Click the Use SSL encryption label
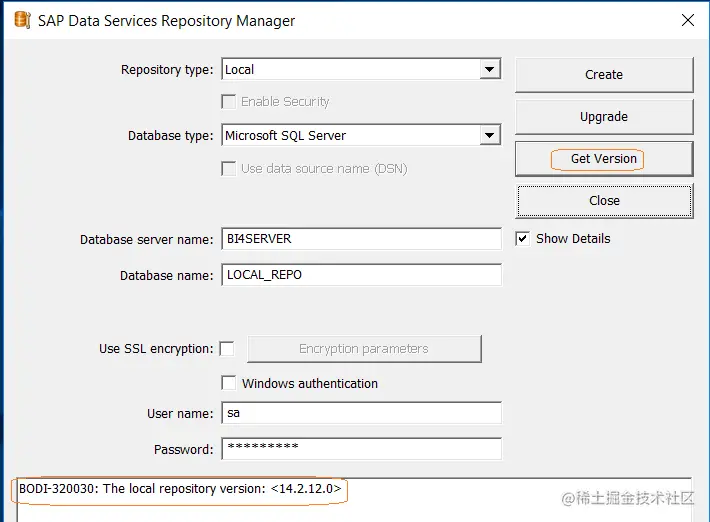Viewport: 710px width, 522px height. pos(156,349)
